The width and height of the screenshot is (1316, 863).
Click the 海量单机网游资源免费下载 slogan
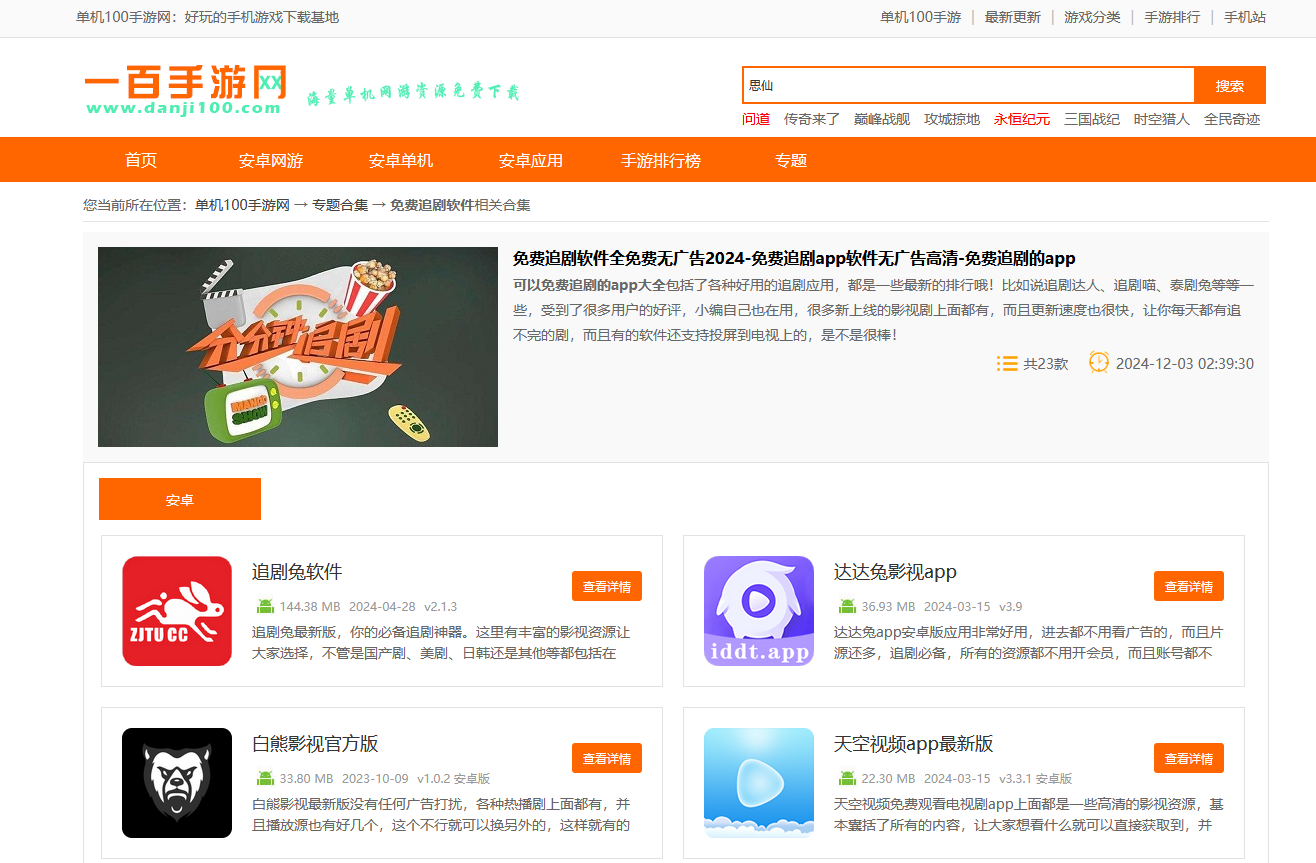point(413,93)
